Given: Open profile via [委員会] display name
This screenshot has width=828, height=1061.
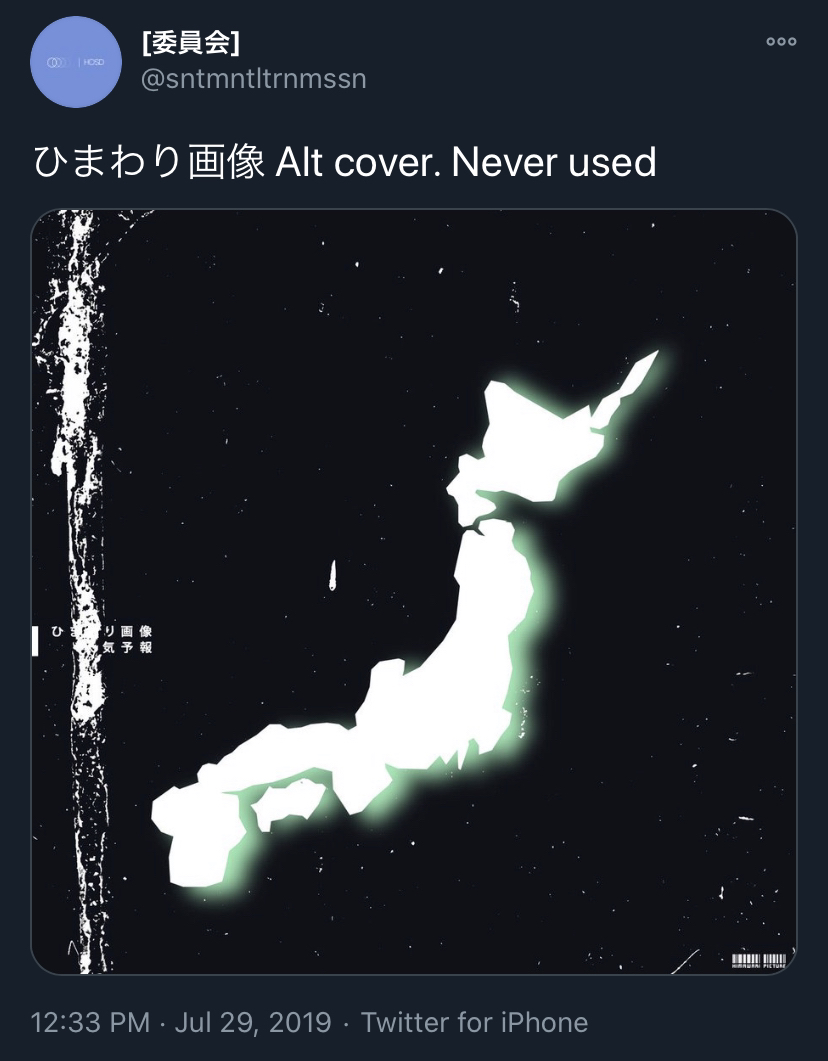Looking at the screenshot, I should click(191, 43).
